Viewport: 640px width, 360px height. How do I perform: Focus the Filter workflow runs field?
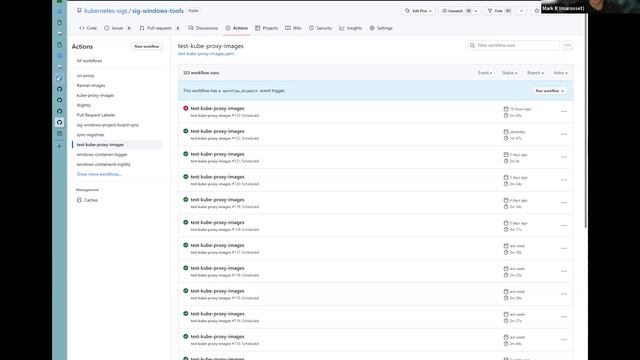point(513,46)
